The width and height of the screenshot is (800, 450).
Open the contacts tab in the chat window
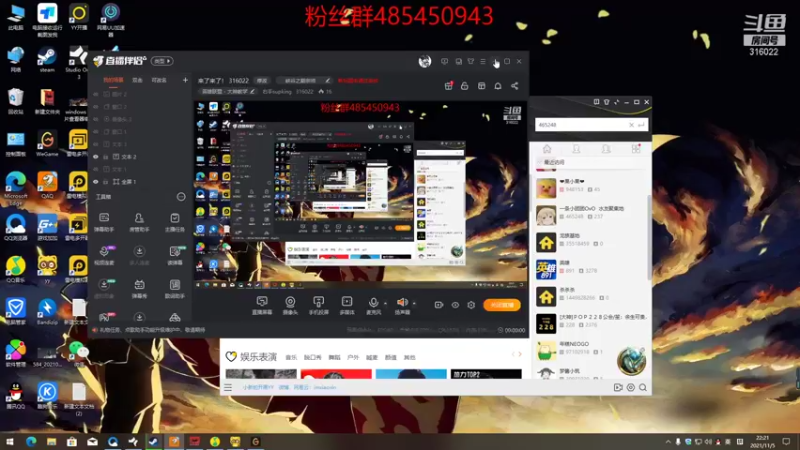pyautogui.click(x=577, y=148)
